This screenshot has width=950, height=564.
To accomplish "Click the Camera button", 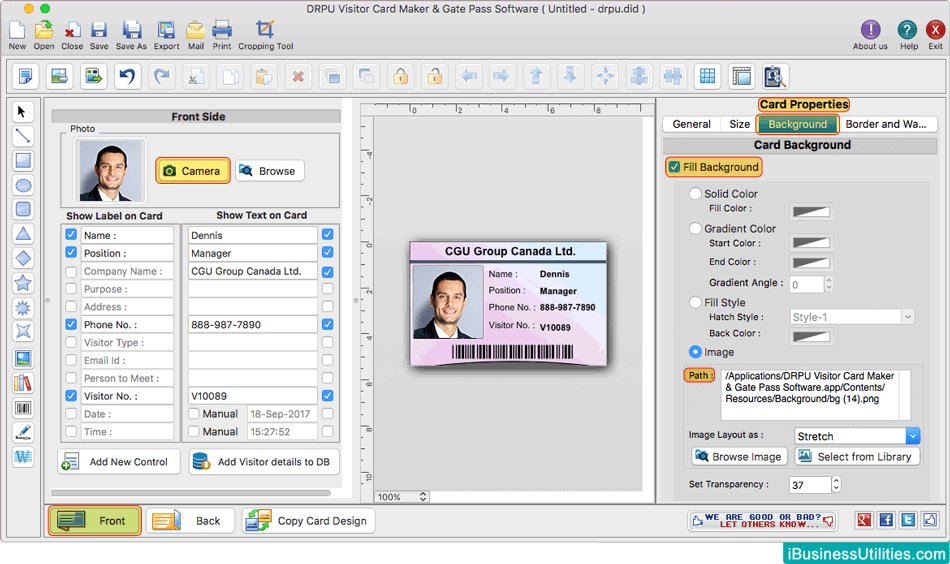I will [x=193, y=171].
